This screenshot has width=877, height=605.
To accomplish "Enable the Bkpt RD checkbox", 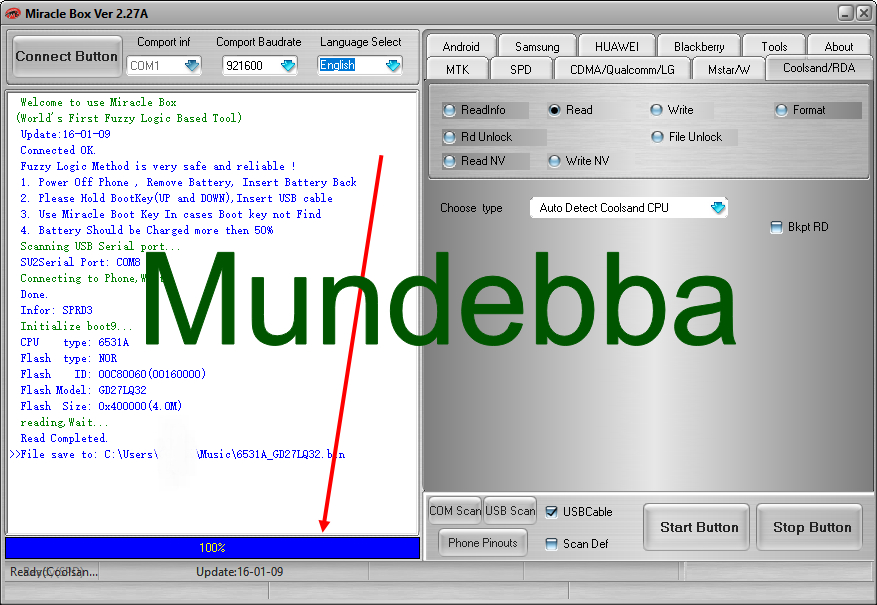I will click(x=776, y=227).
